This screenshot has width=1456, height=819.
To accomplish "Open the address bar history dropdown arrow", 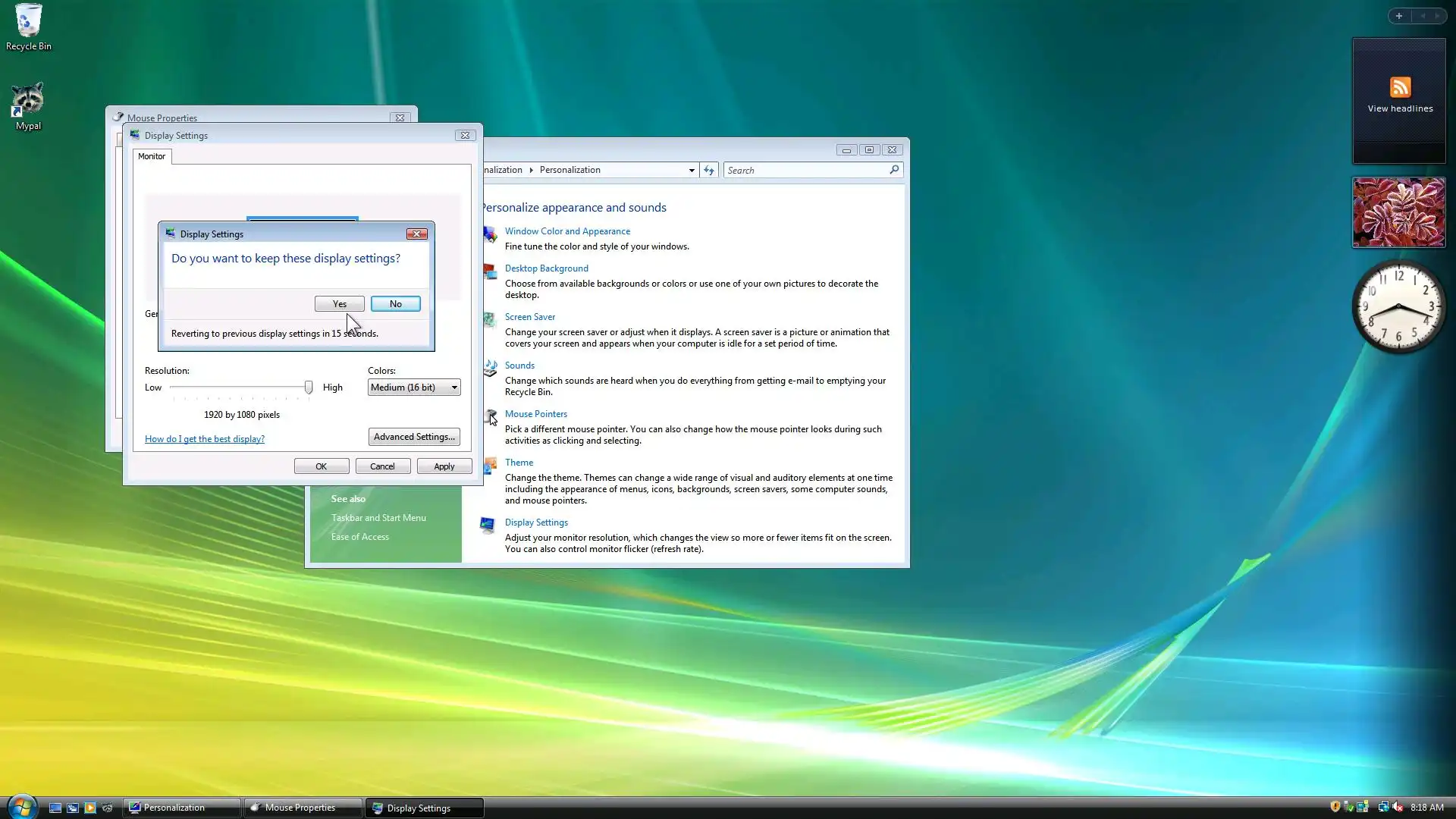I will tap(691, 170).
